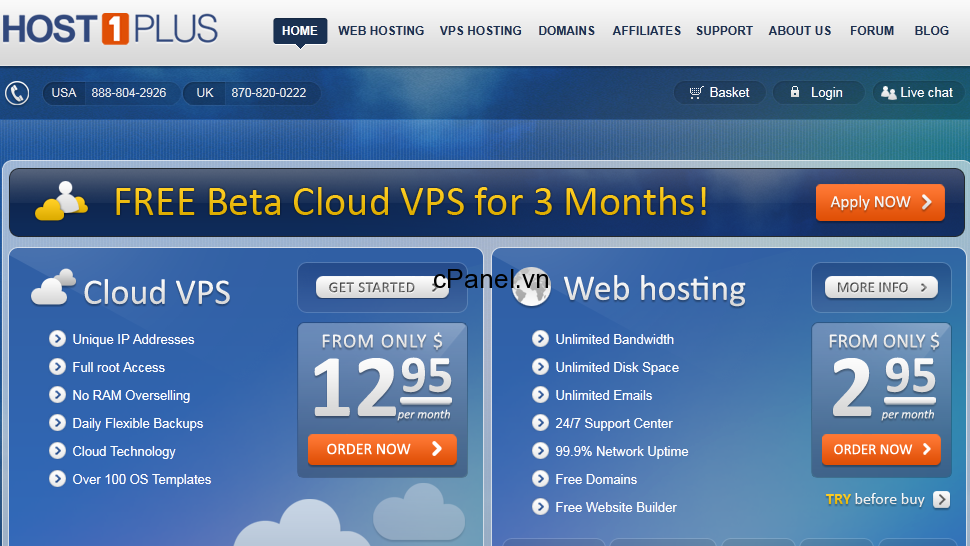The image size is (970, 546).
Task: Go to the DOMAINS menu item
Action: tap(567, 31)
